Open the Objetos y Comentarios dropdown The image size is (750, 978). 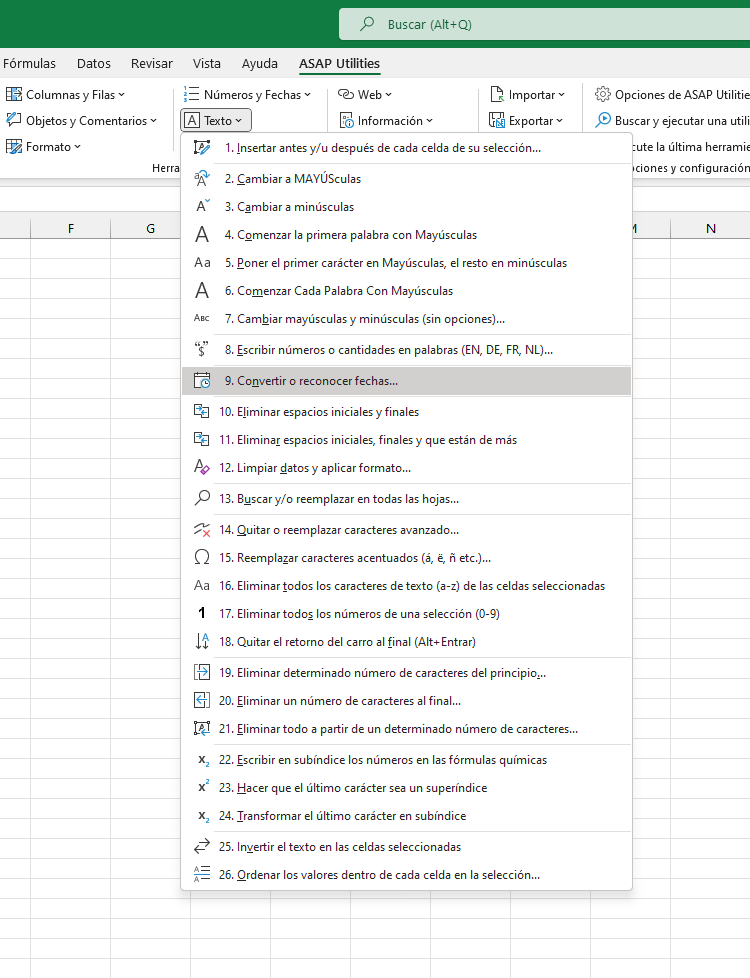click(x=82, y=120)
